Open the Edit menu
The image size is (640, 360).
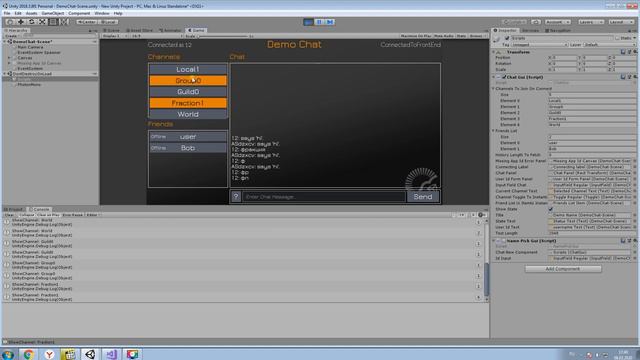18,13
